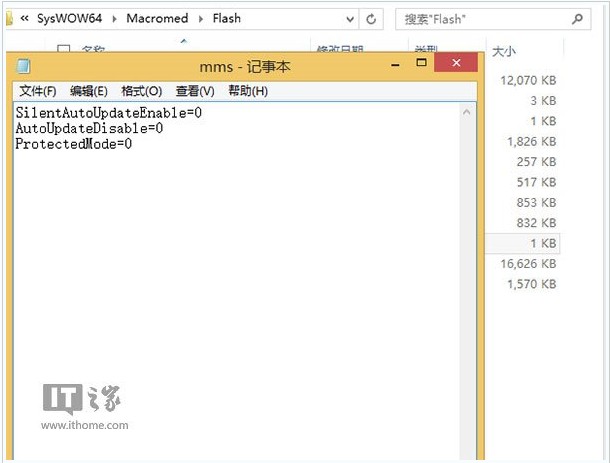Click the AutoUpdateDisable=0 line
610x463 pixels.
89,128
